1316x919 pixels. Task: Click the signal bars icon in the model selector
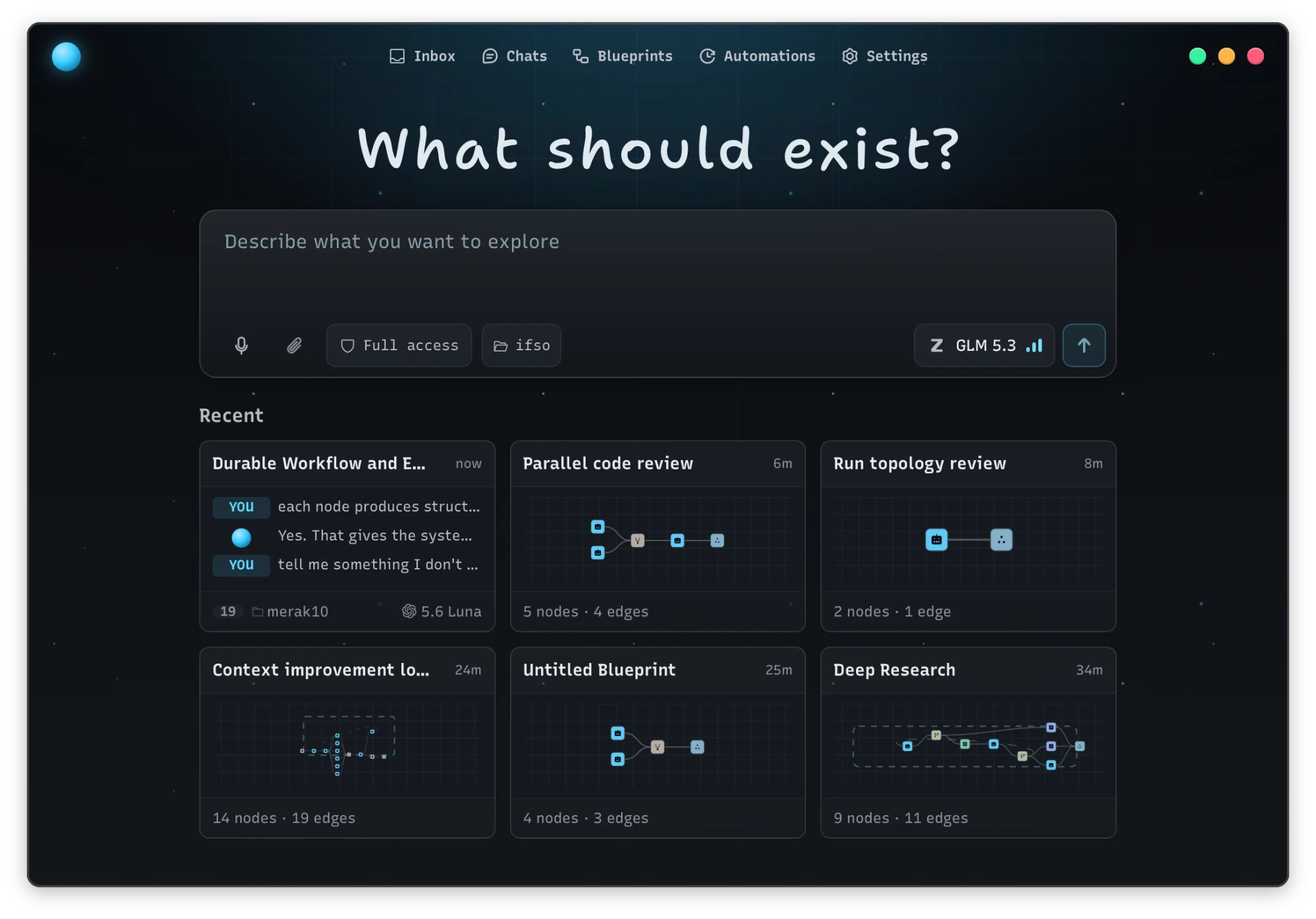coord(1034,346)
